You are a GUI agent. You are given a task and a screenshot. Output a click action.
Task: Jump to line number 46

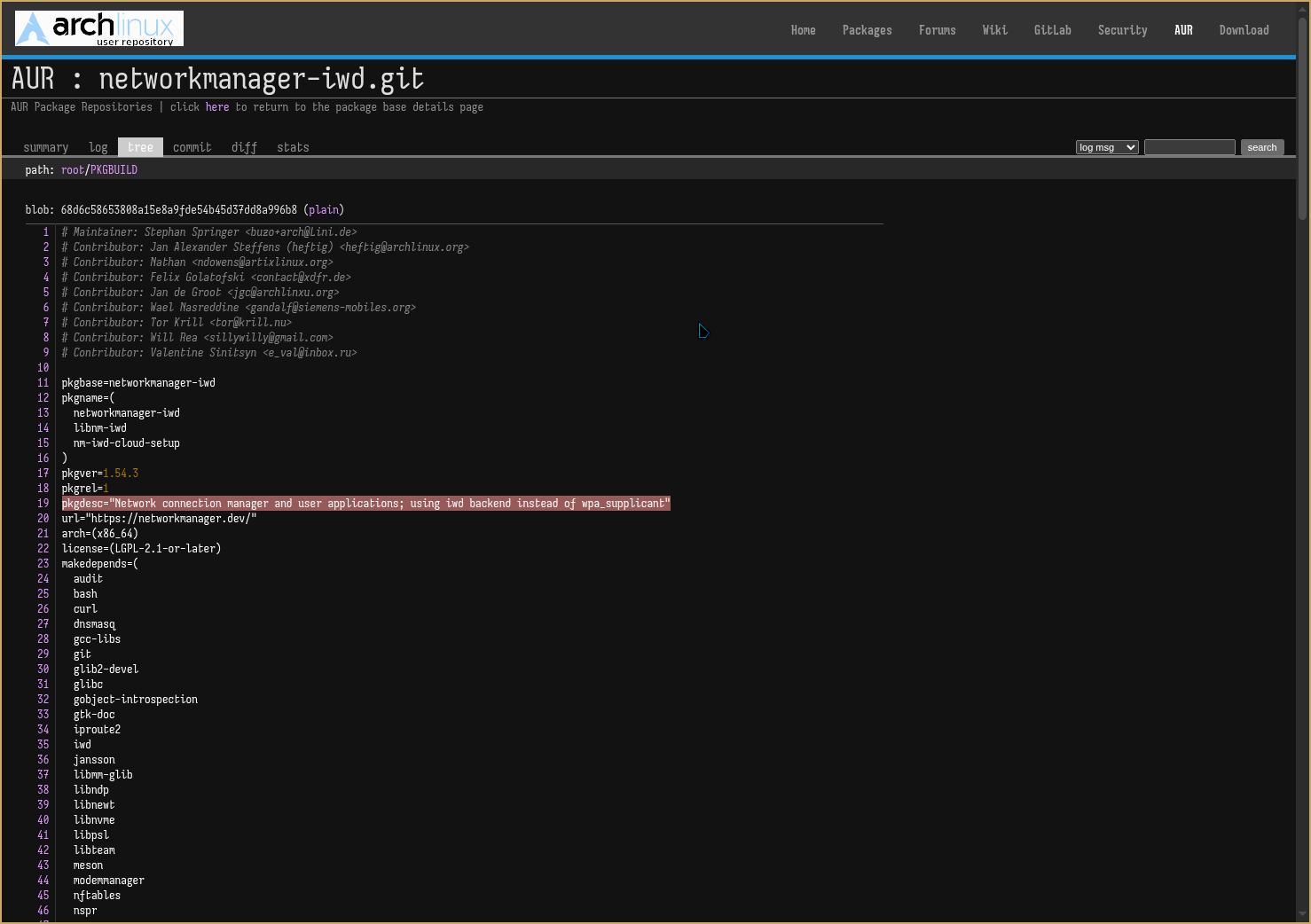click(x=43, y=911)
